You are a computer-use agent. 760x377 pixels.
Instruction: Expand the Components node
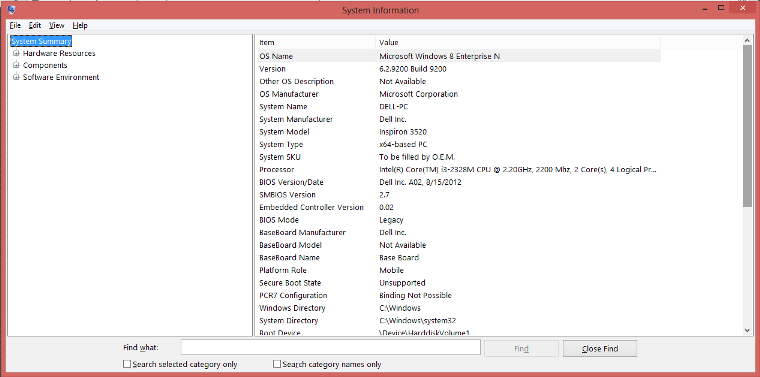(16, 65)
